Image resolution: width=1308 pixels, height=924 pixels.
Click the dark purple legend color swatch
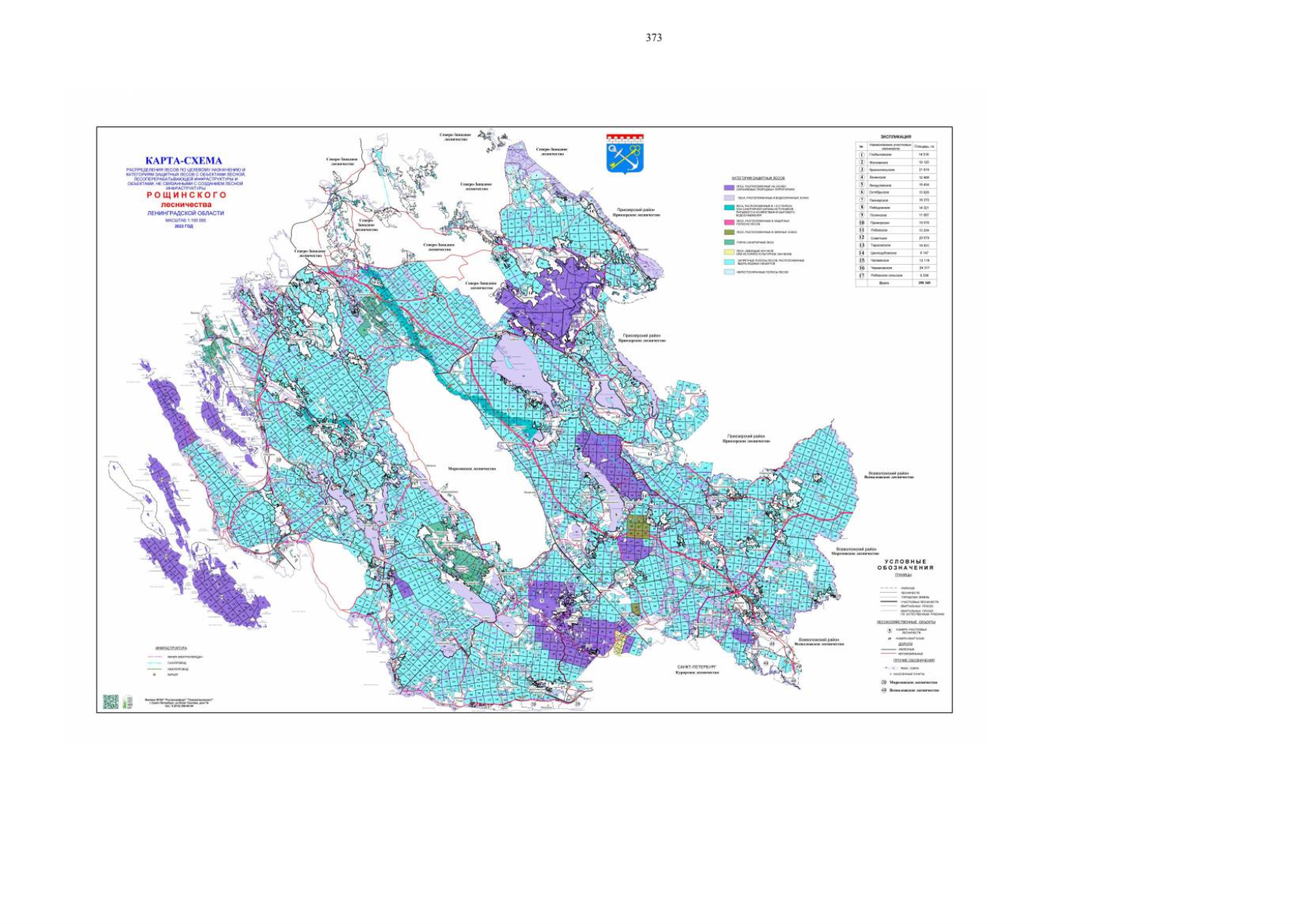tap(729, 187)
